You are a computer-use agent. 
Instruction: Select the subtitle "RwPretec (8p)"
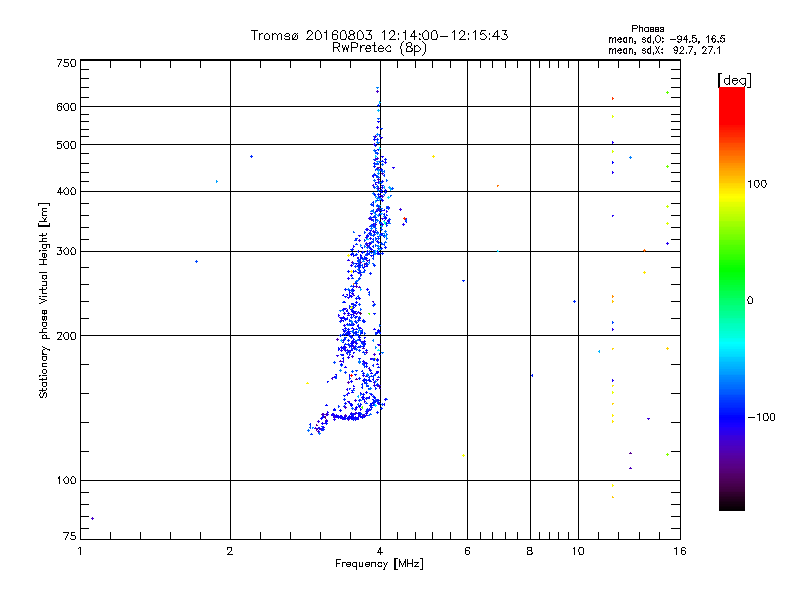(379, 48)
